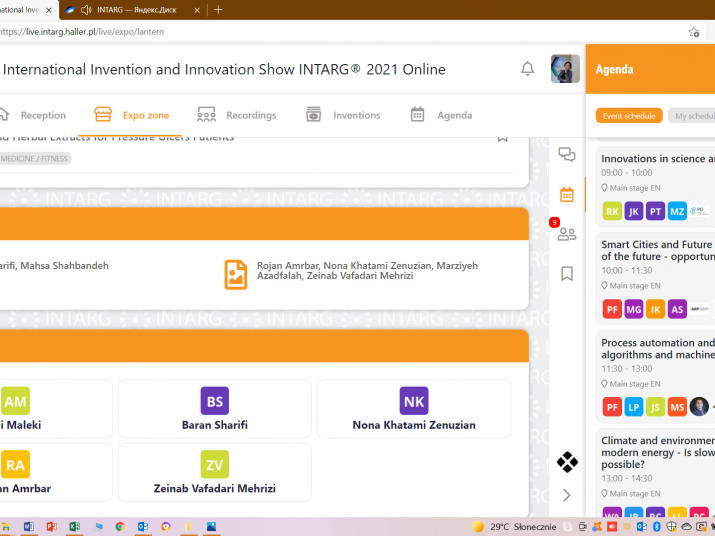This screenshot has height=536, width=715.
Task: Click the orange image file icon
Action: 236,274
